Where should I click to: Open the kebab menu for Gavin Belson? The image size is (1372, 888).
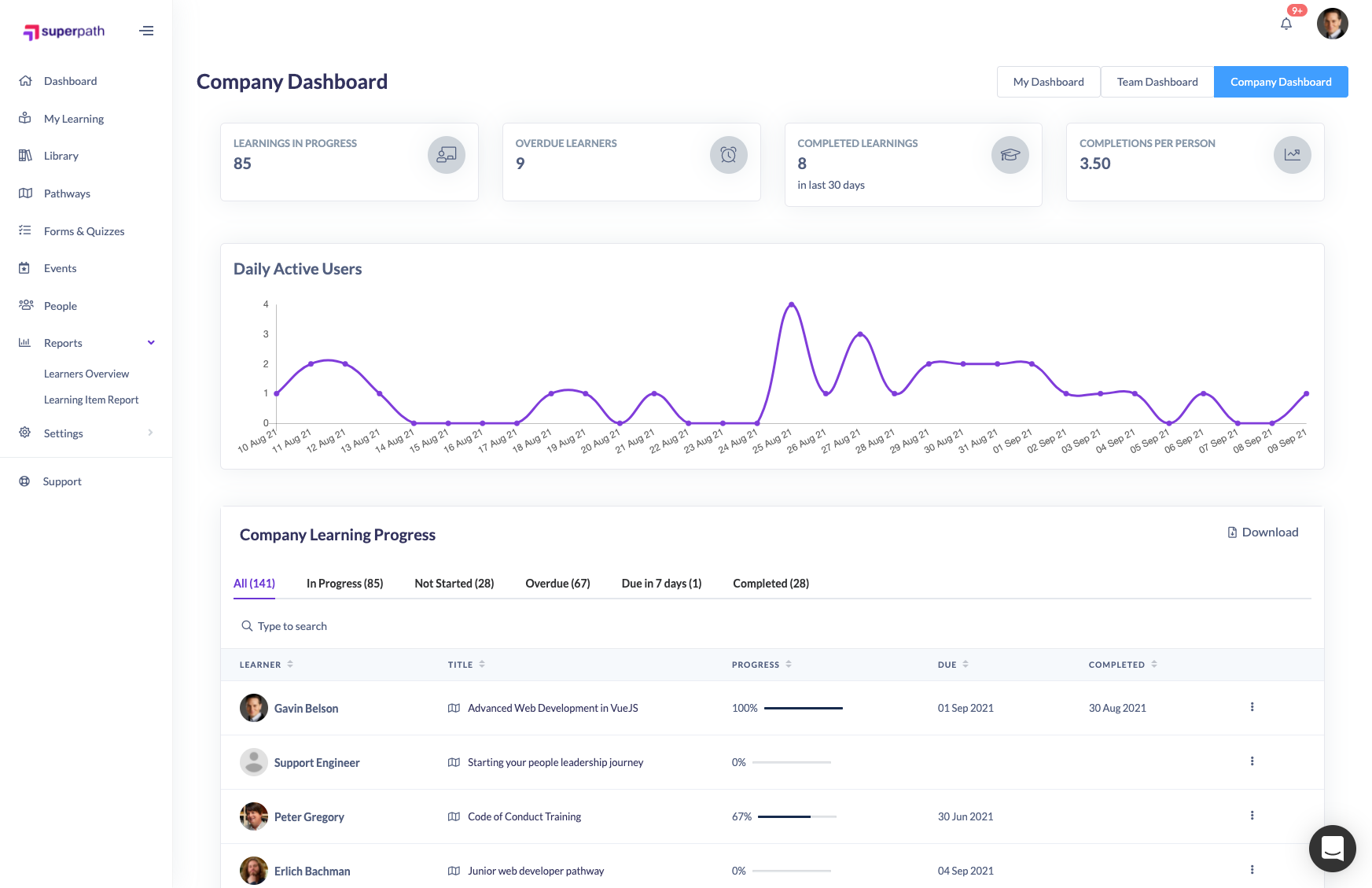coord(1252,707)
